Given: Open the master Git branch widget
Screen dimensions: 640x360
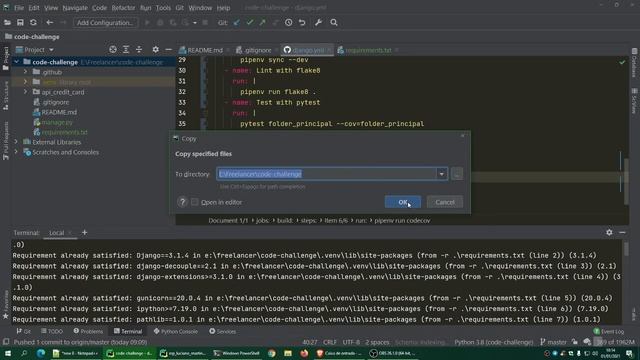Looking at the screenshot, I should tap(553, 342).
